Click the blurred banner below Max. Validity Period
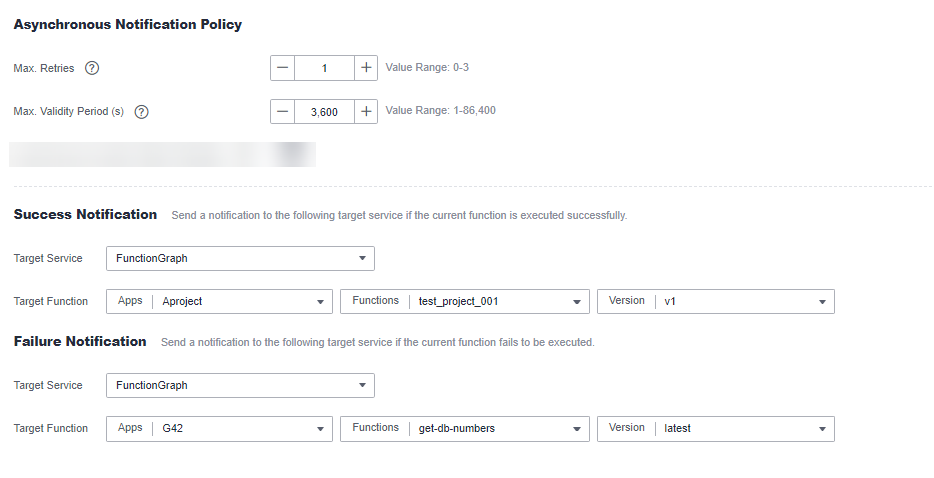 click(162, 154)
